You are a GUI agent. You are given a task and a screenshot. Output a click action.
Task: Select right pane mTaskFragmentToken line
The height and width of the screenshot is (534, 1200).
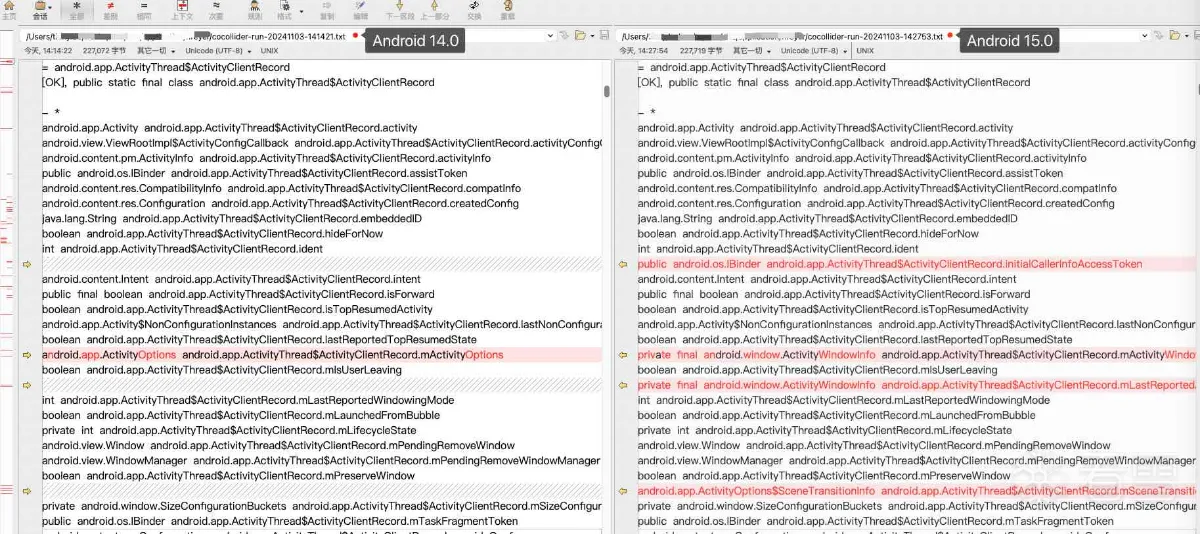click(x=917, y=521)
